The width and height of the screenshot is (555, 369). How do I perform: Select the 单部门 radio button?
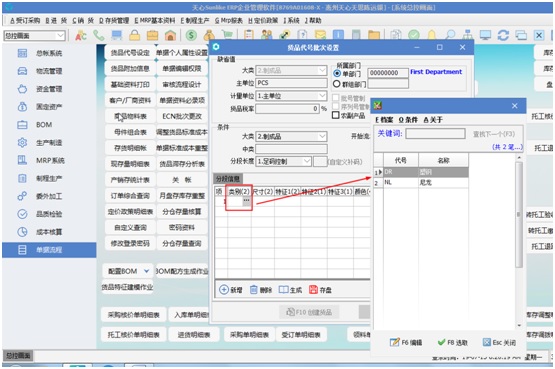click(337, 74)
